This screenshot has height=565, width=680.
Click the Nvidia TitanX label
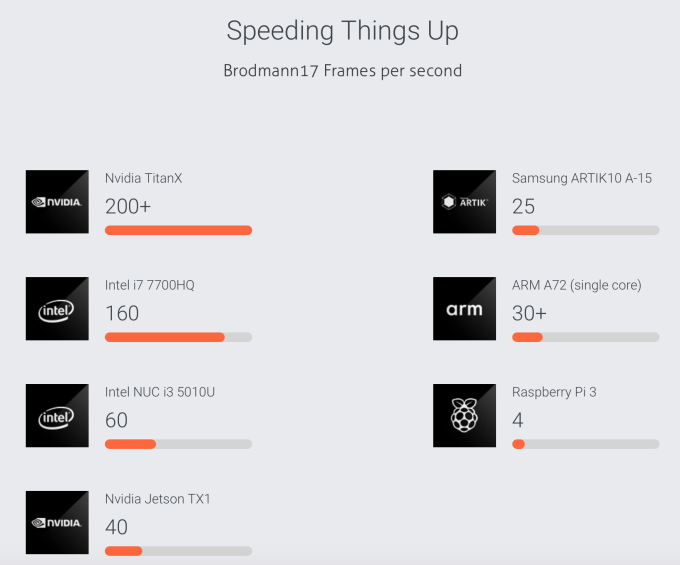coord(144,178)
